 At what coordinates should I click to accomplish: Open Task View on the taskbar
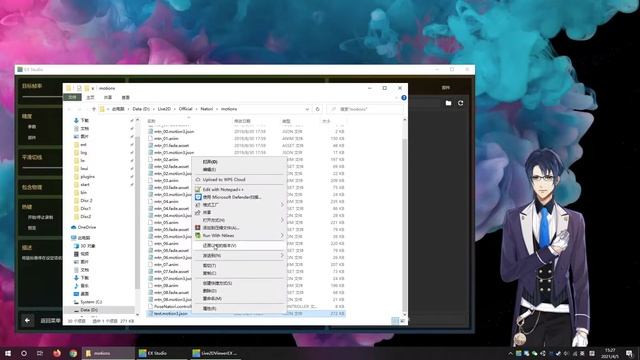click(40, 353)
